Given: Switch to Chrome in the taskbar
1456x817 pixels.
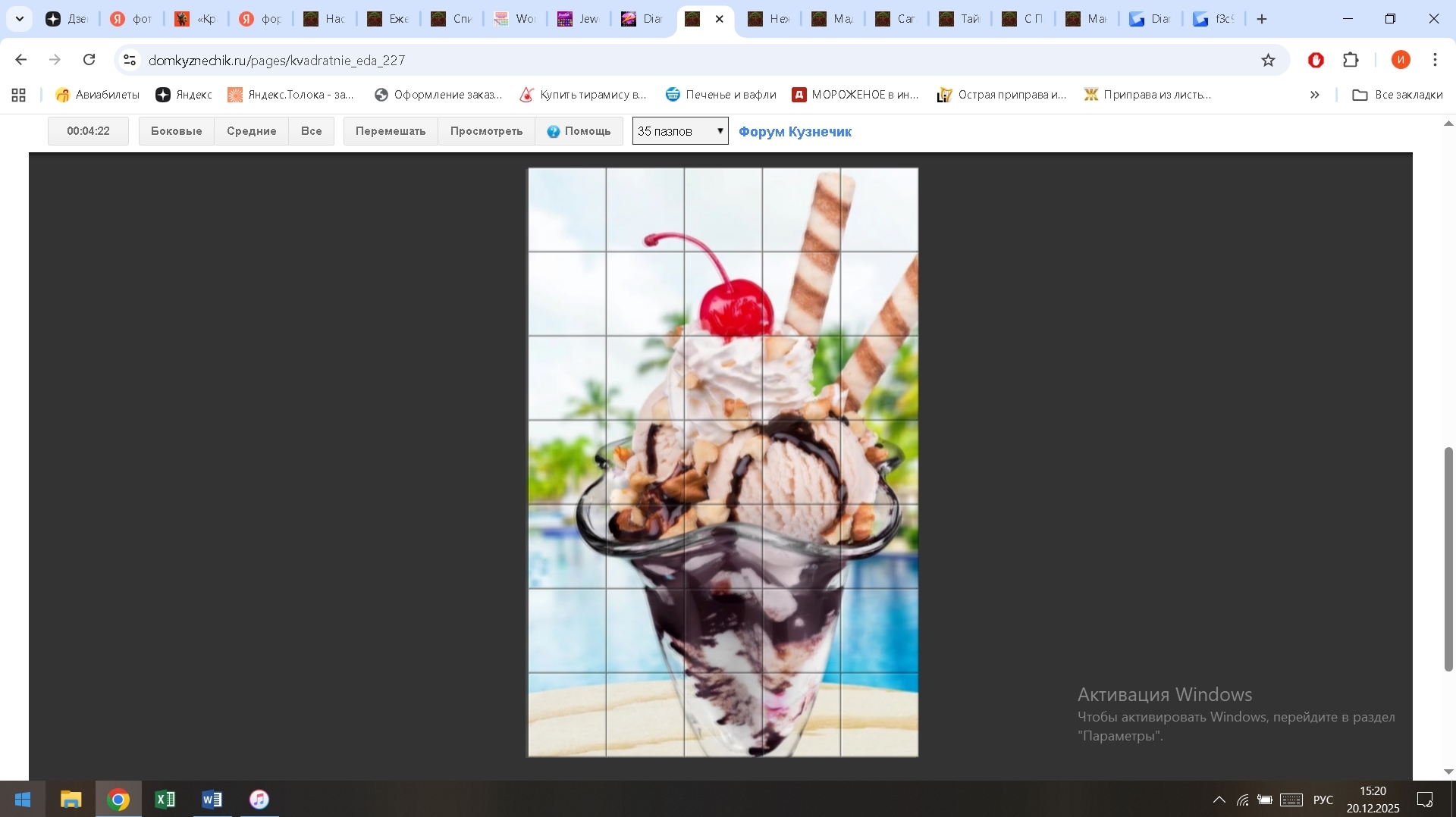Looking at the screenshot, I should pyautogui.click(x=118, y=800).
